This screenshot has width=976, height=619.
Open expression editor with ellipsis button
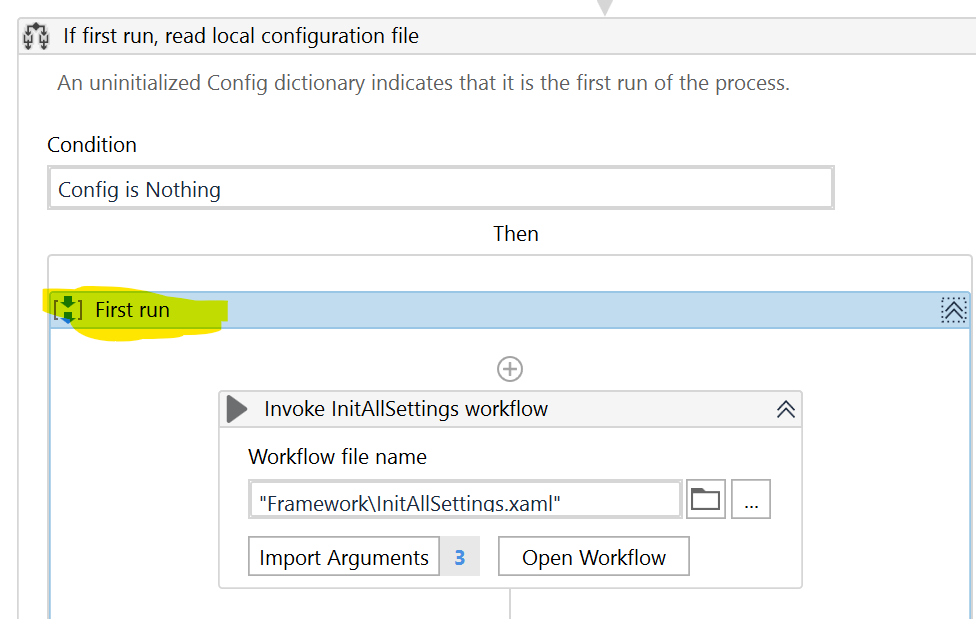tap(751, 499)
